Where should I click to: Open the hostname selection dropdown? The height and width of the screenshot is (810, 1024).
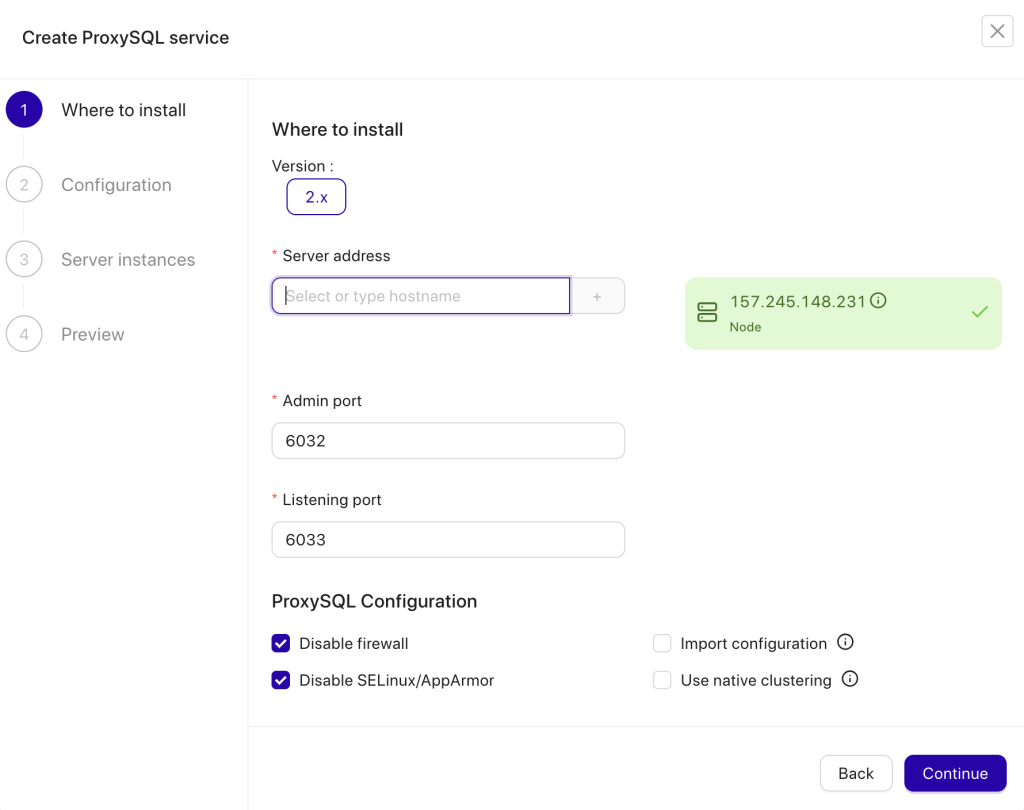pos(420,295)
